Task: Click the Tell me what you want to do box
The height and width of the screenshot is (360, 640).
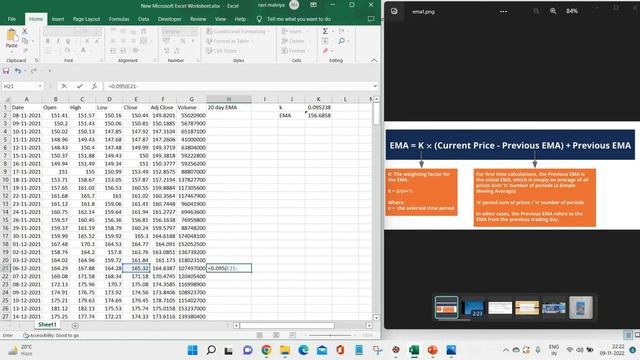Action: [x=298, y=19]
